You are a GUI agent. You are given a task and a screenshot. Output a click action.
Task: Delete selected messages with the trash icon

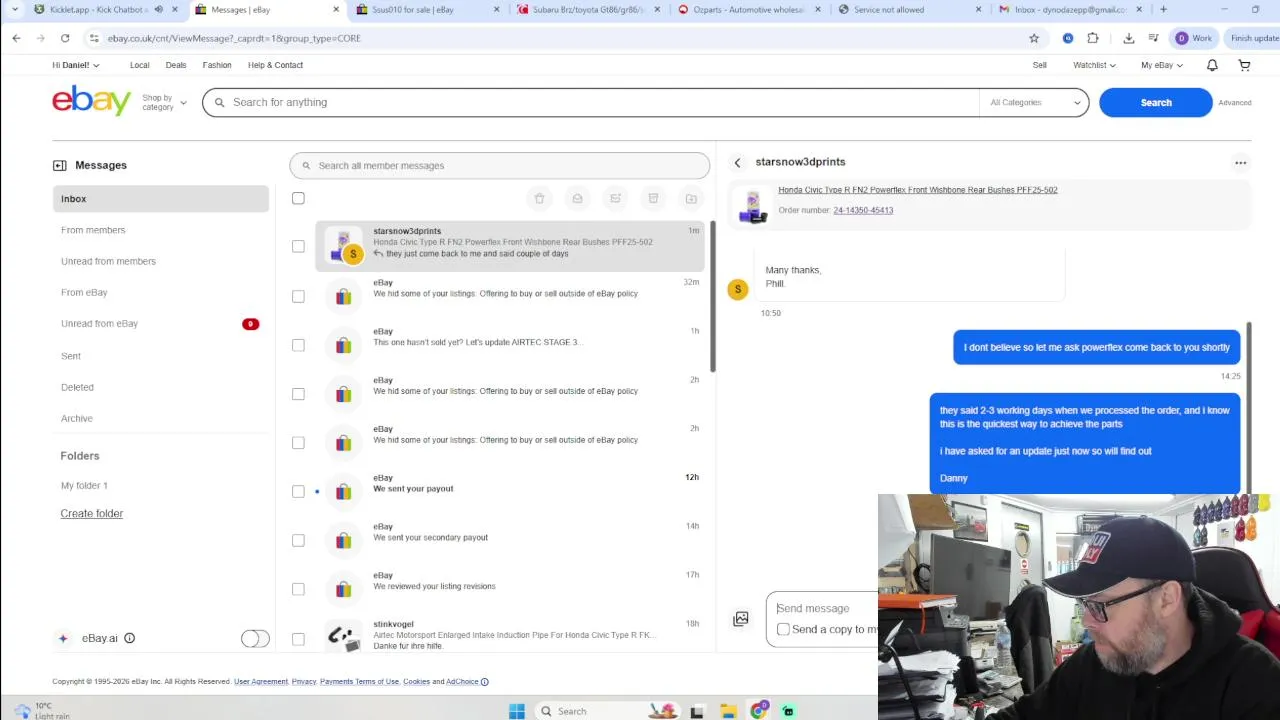(x=539, y=198)
